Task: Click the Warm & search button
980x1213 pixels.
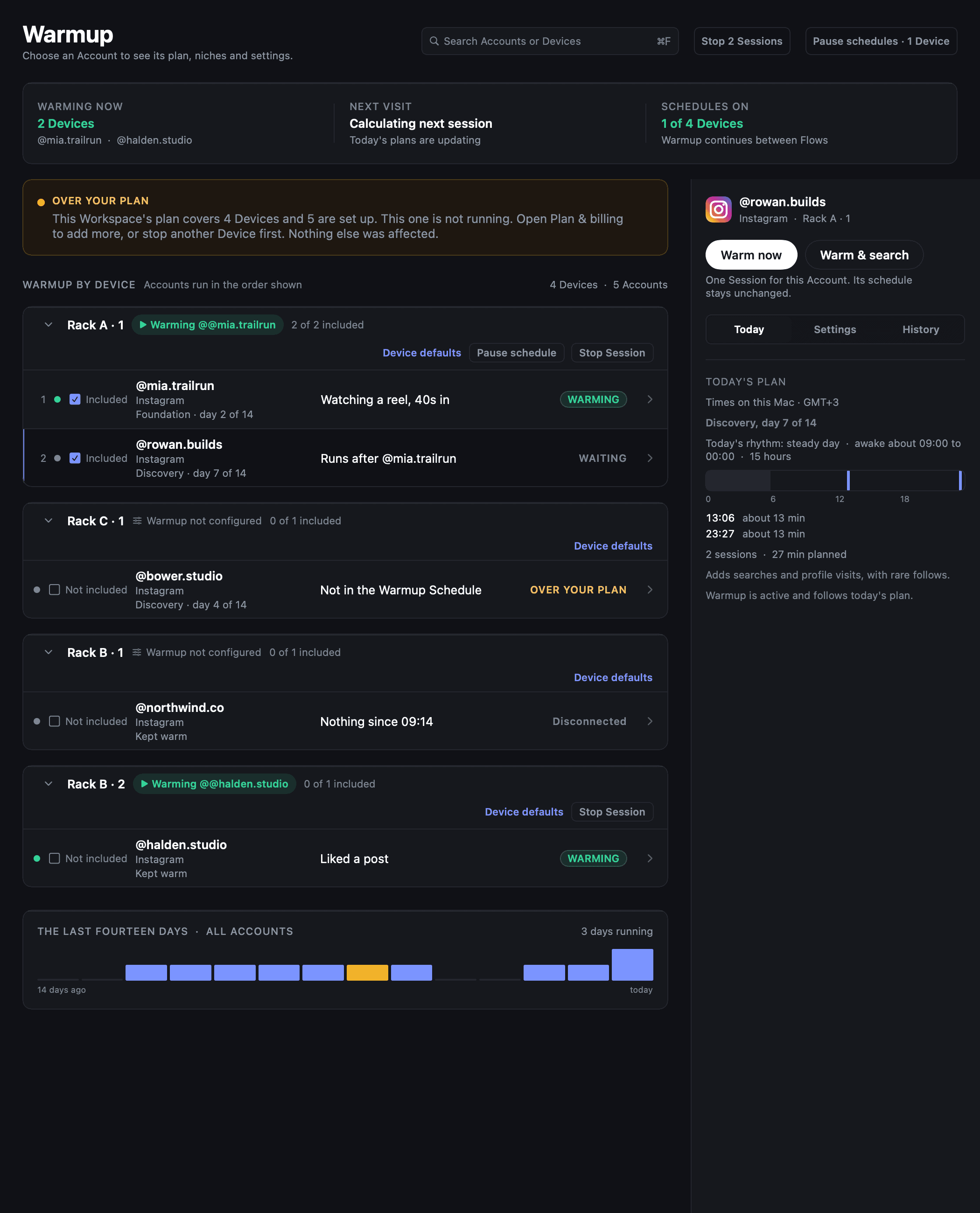Action: pyautogui.click(x=864, y=255)
